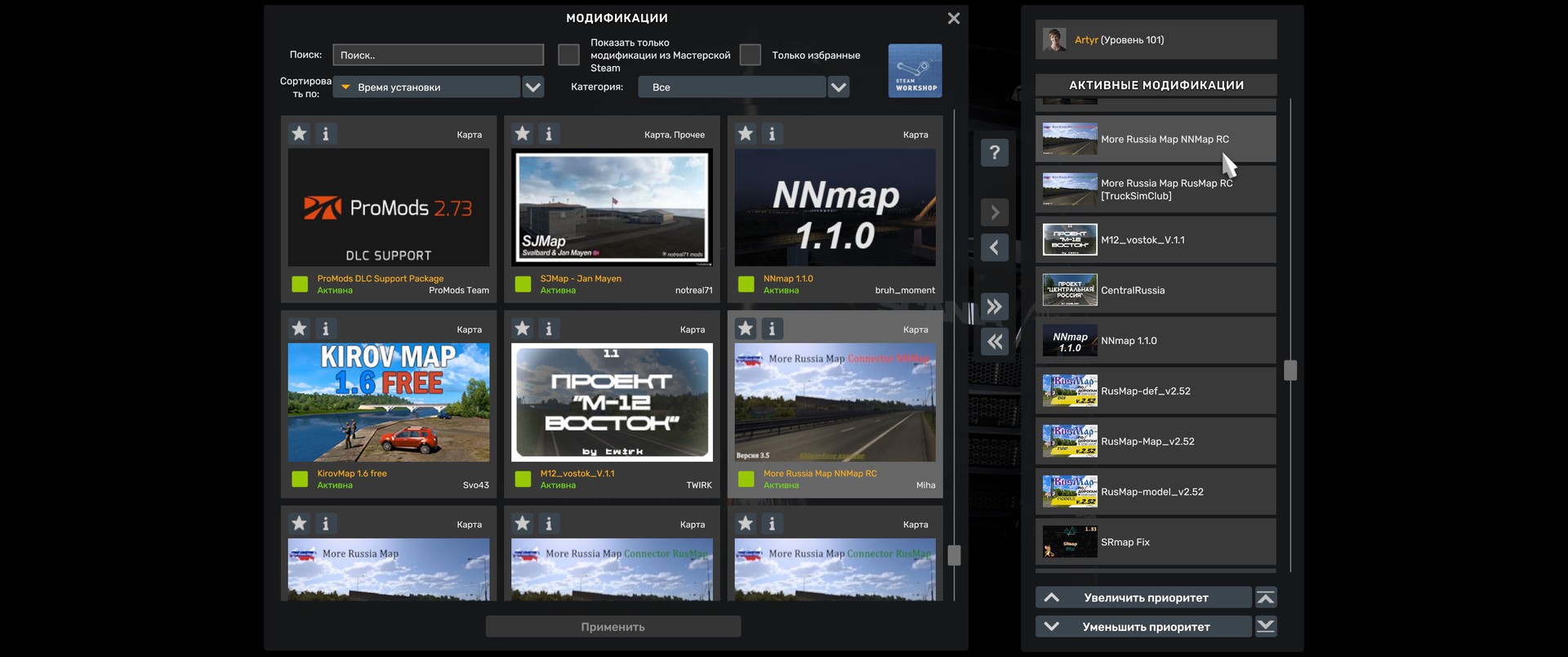Show info for ProMods DLC Support Package
Viewport: 1568px width, 657px height.
pyautogui.click(x=326, y=133)
